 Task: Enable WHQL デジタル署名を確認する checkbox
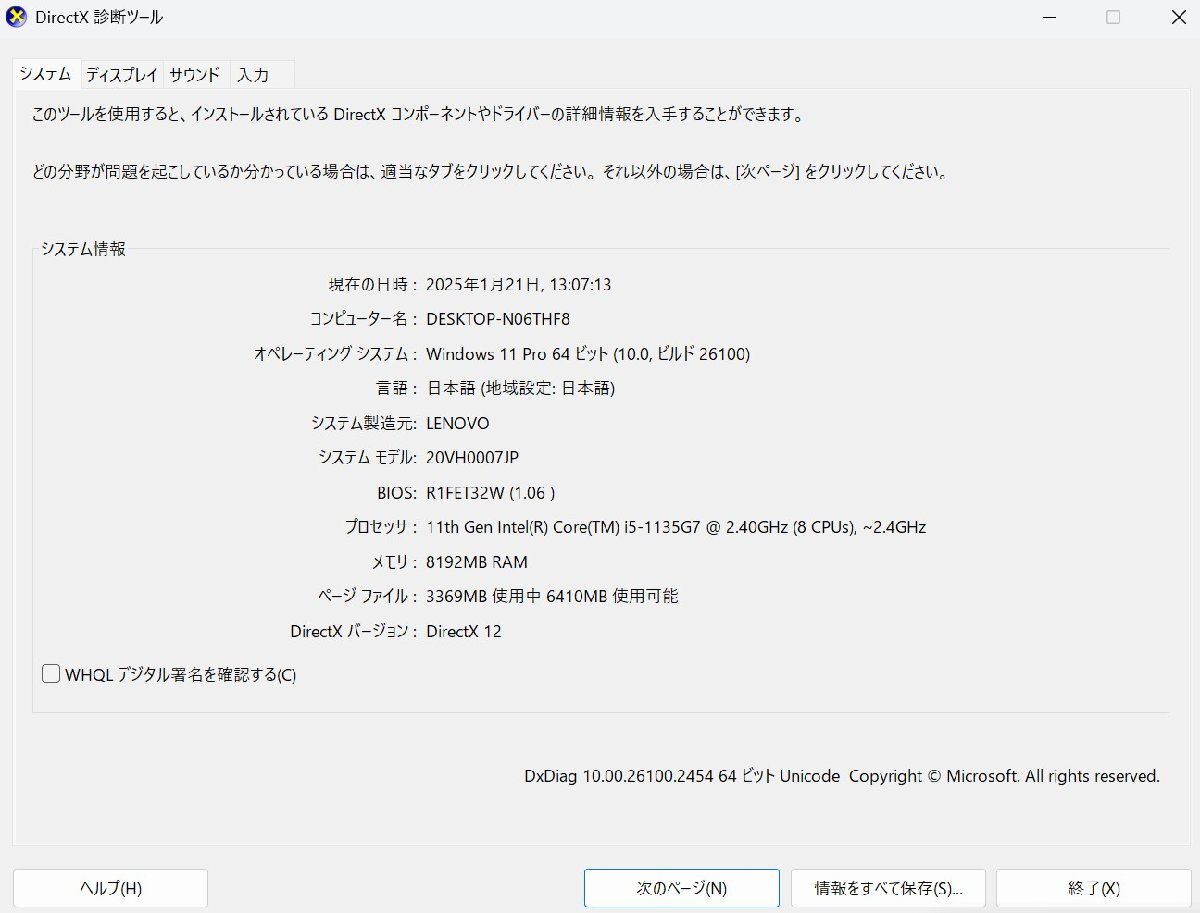pyautogui.click(x=50, y=674)
